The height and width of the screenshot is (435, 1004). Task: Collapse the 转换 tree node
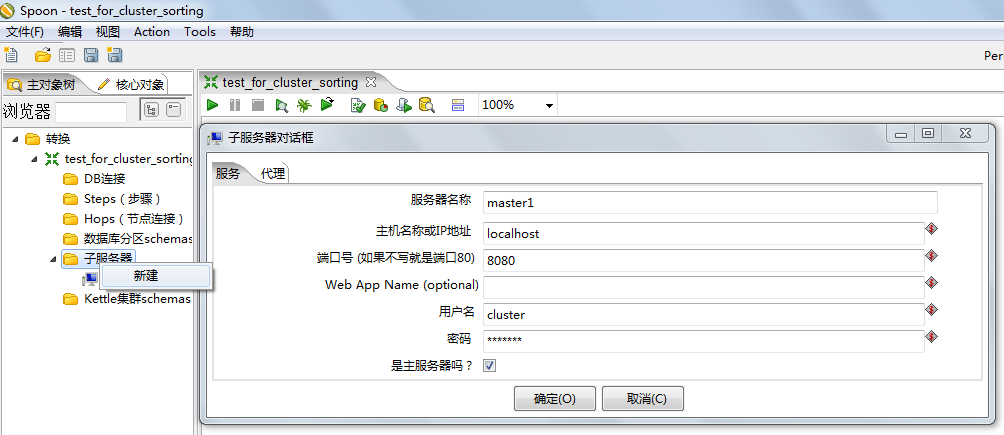[x=15, y=139]
